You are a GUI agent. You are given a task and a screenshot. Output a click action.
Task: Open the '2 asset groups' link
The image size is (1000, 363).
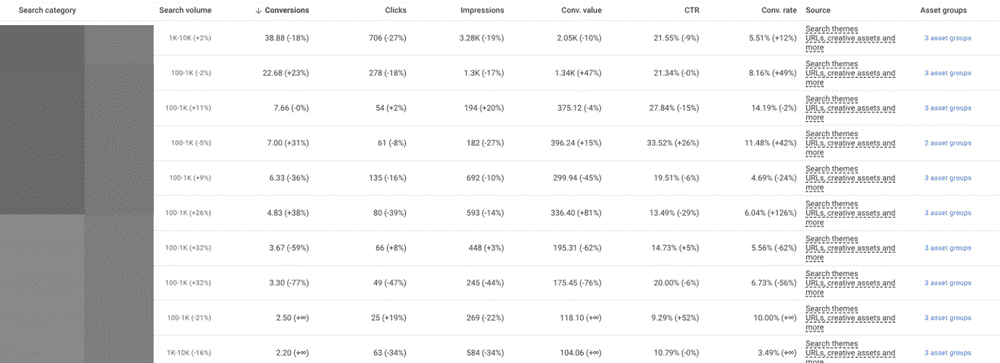948,144
